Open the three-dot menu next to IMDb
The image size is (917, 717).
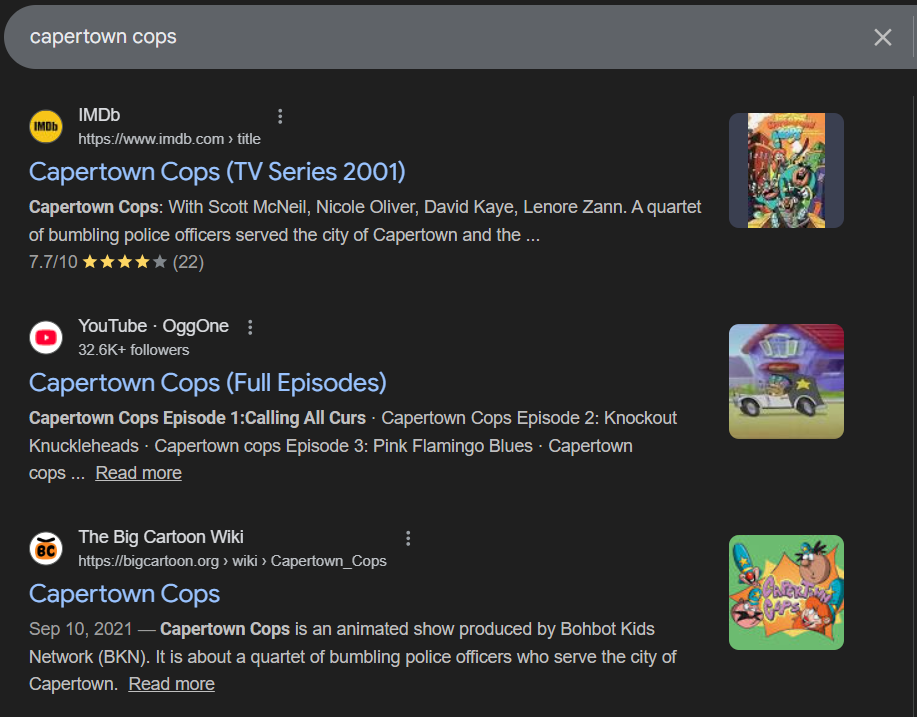(x=280, y=116)
